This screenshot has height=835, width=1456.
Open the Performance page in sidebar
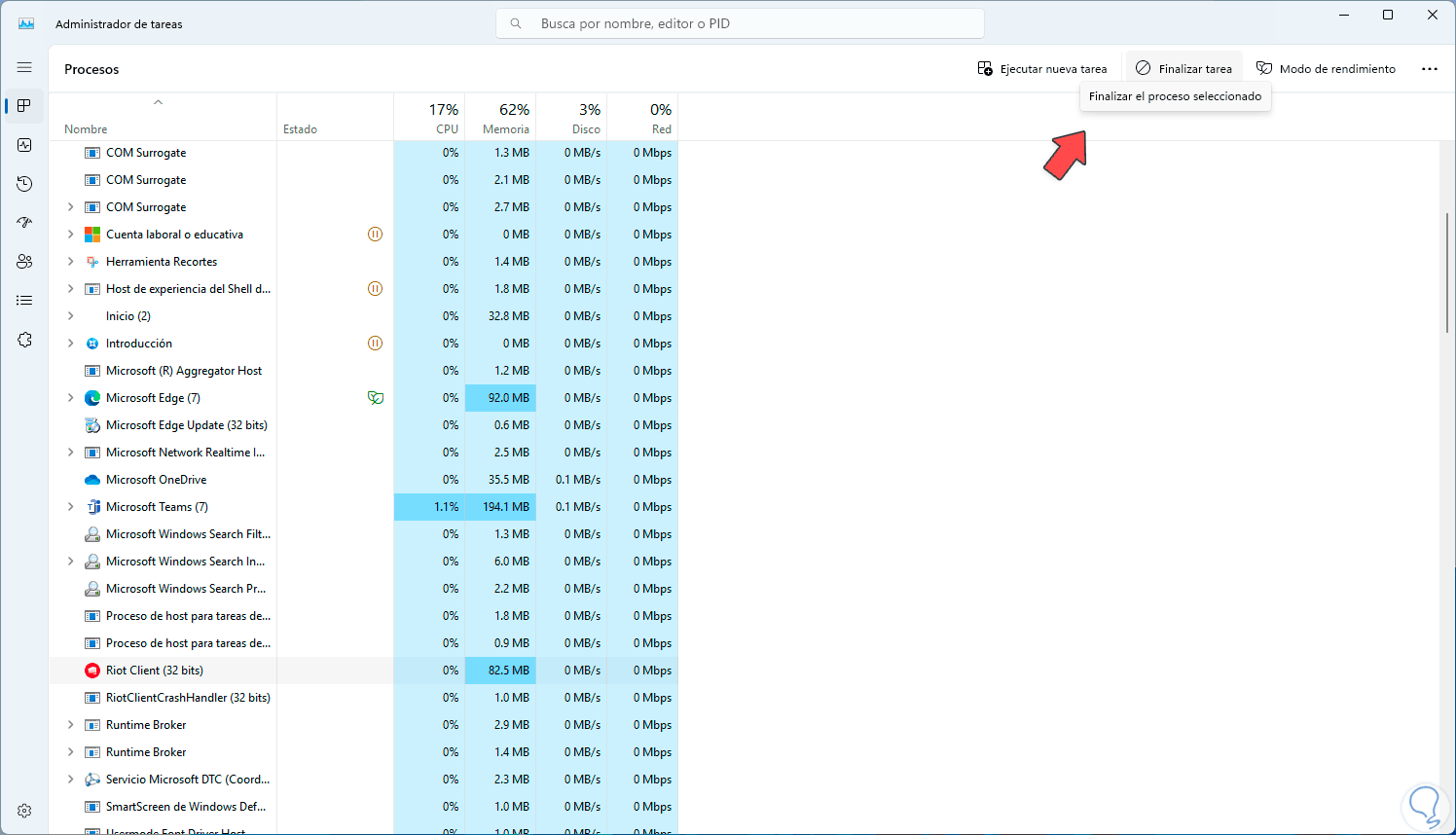pos(24,145)
